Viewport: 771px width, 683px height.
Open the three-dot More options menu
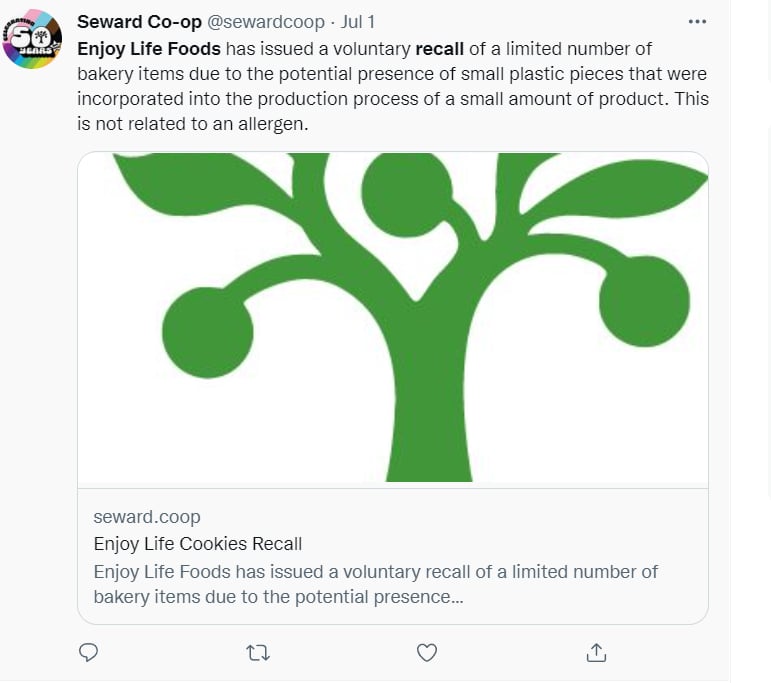pos(697,21)
